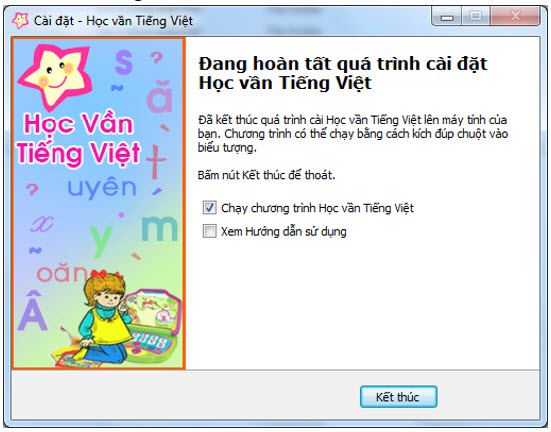Viewport: 551px width, 432px height.
Task: Click the purple letter 'Â' in the banner
Action: tap(32, 311)
